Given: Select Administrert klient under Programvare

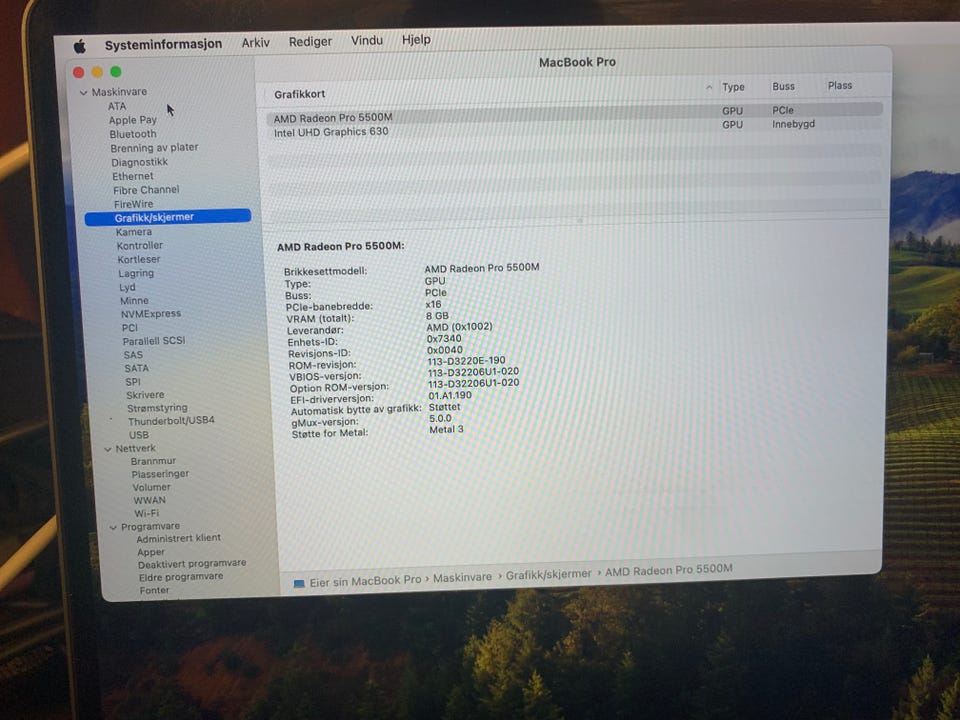Looking at the screenshot, I should 179,538.
